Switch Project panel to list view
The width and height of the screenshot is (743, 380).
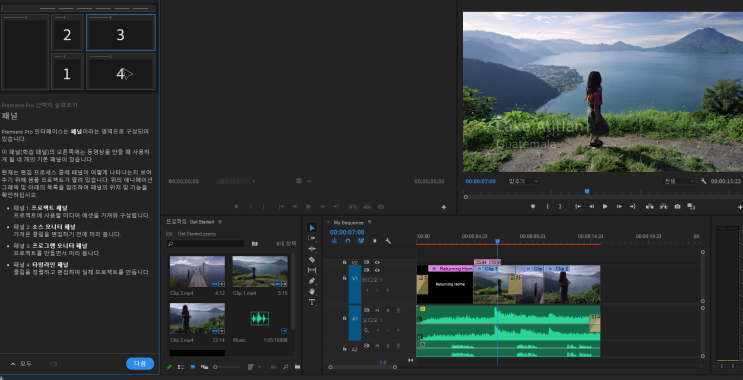181,367
